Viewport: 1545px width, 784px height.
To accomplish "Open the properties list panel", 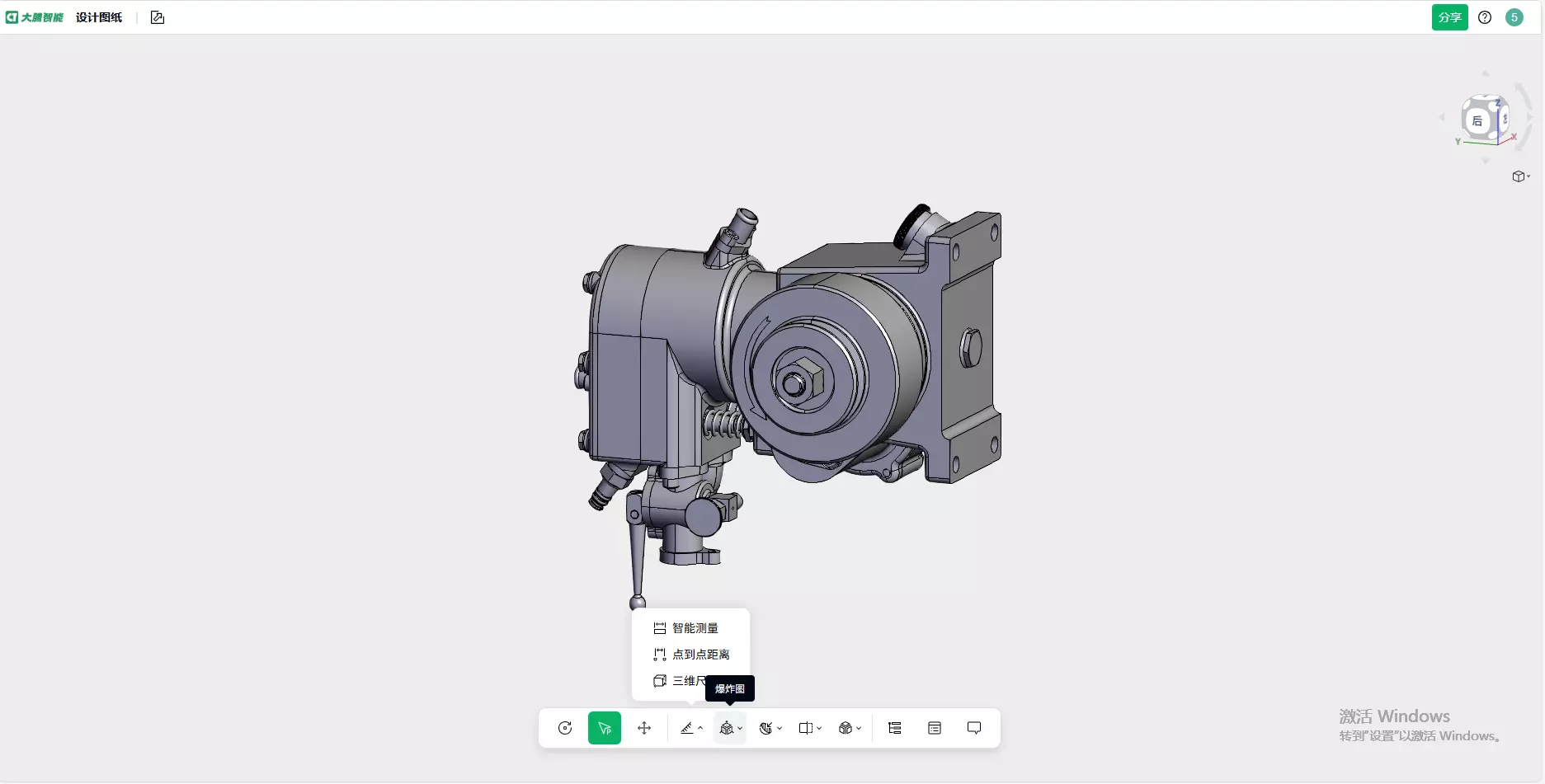I will coord(934,728).
